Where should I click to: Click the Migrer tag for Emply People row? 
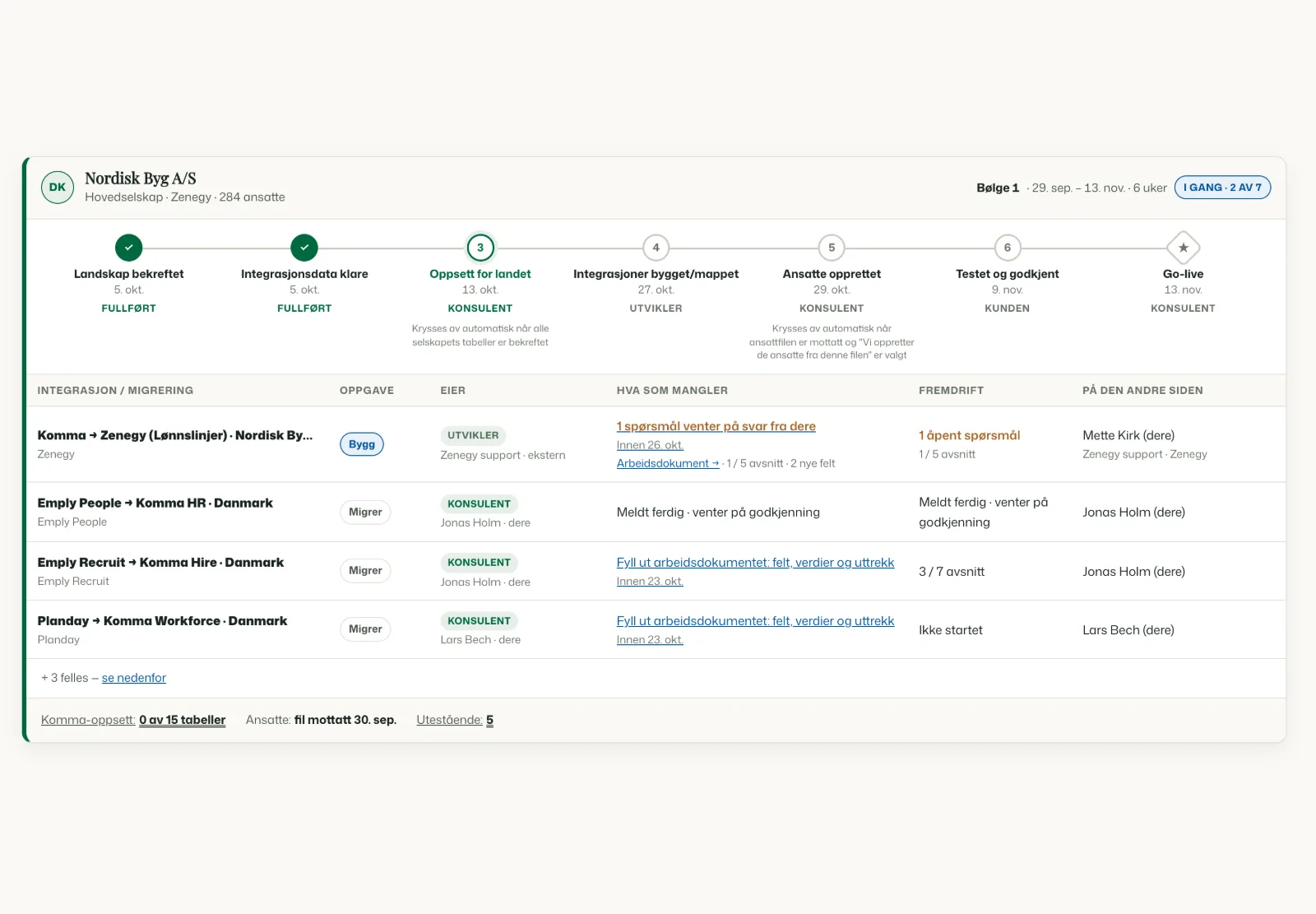point(365,512)
